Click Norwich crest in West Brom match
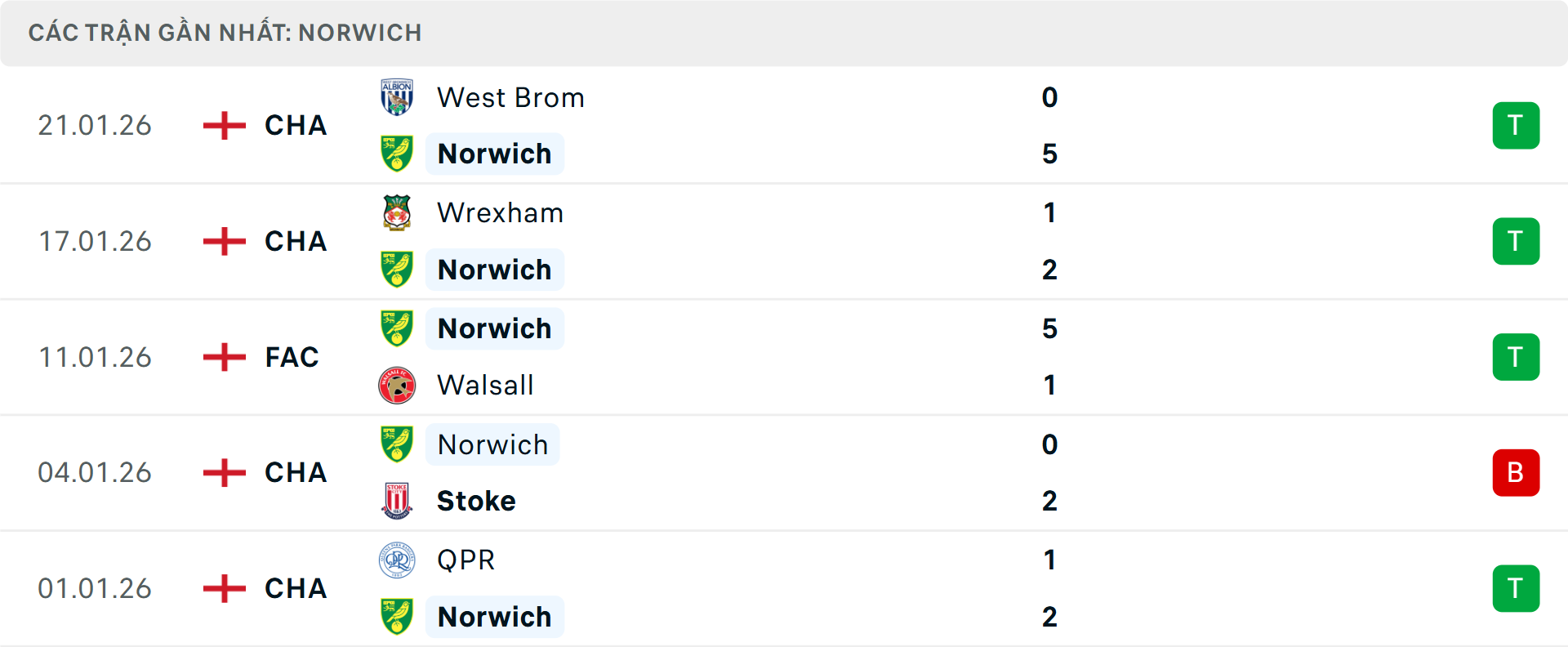This screenshot has width=1568, height=647. point(397,154)
